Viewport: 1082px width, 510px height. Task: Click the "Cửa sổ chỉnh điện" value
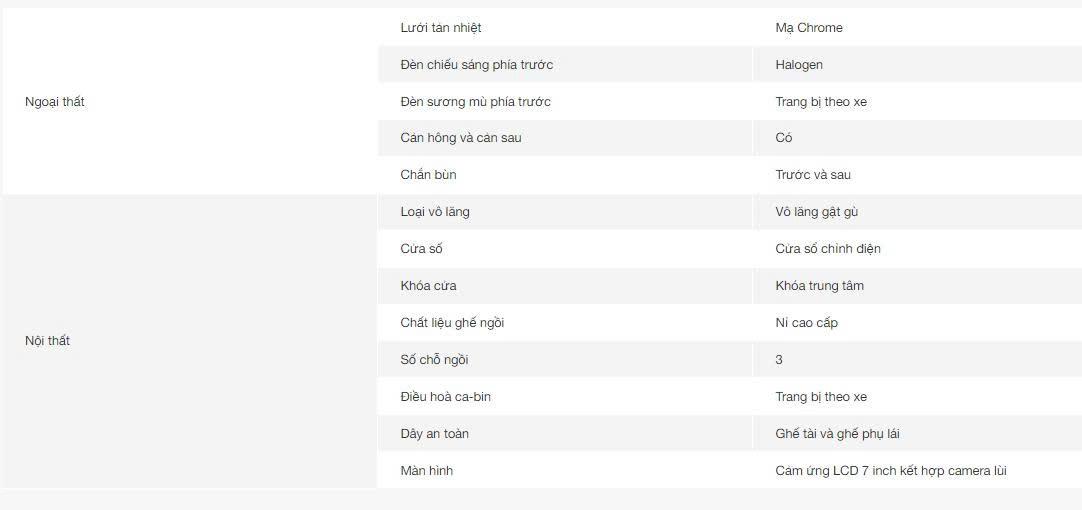(x=828, y=249)
